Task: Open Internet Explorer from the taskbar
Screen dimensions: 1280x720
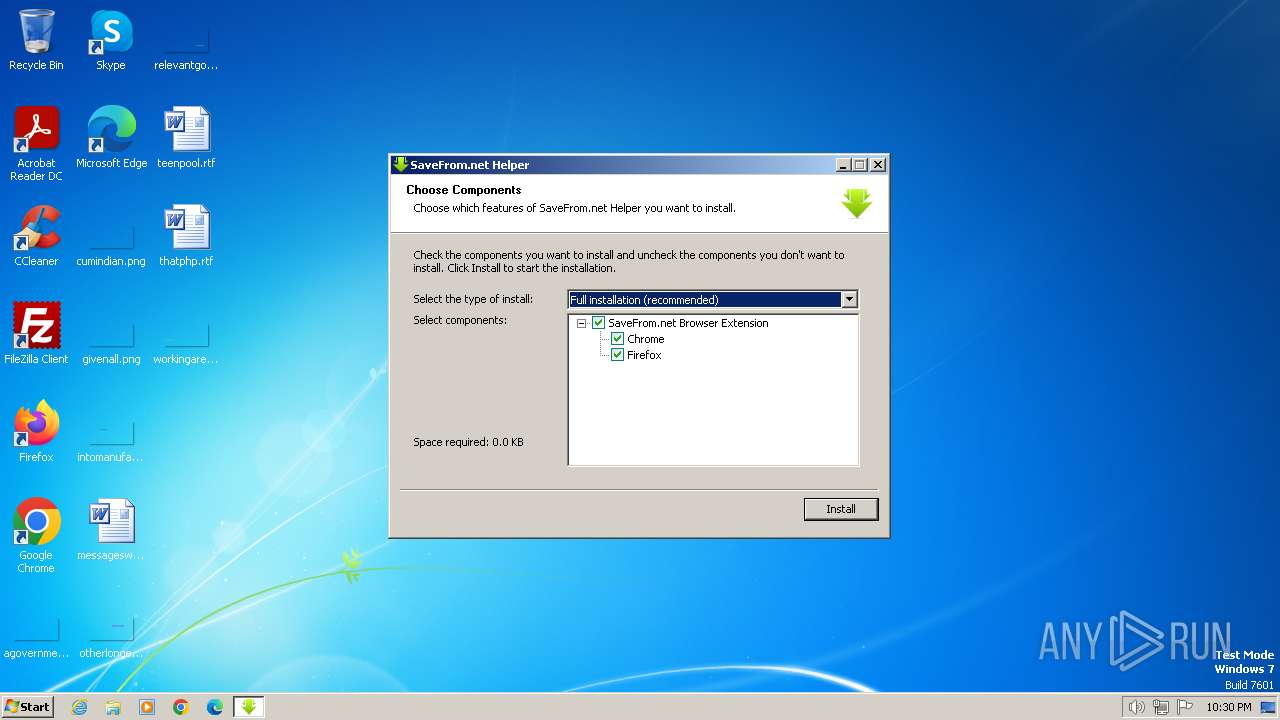Action: 79,707
